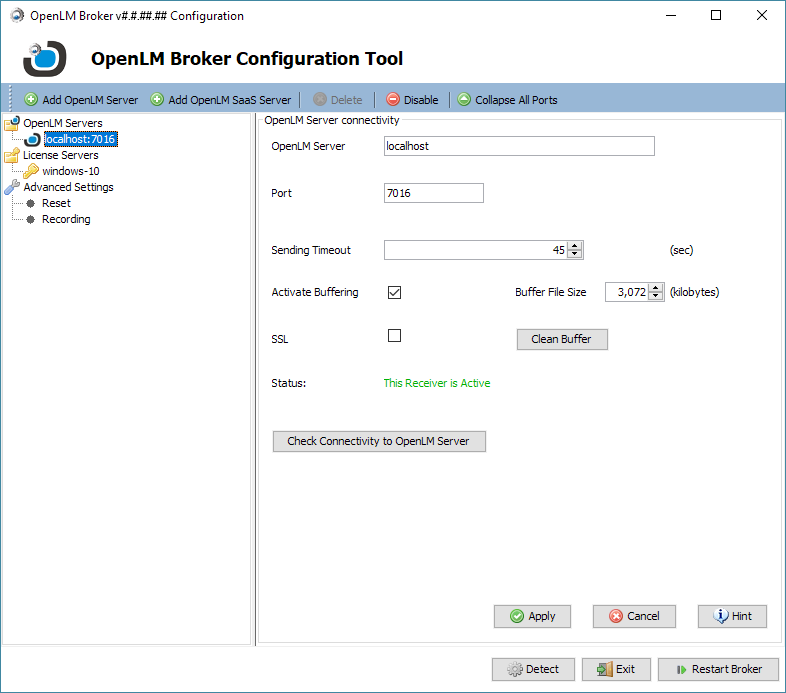Open the Reset advanced setting
The width and height of the screenshot is (786, 693).
[56, 203]
